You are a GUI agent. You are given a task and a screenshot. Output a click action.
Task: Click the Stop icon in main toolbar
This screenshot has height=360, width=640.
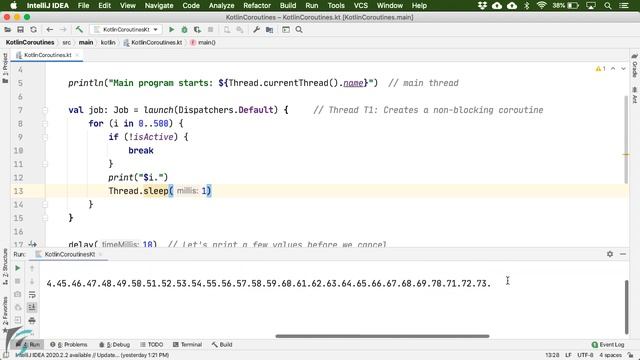coord(211,29)
